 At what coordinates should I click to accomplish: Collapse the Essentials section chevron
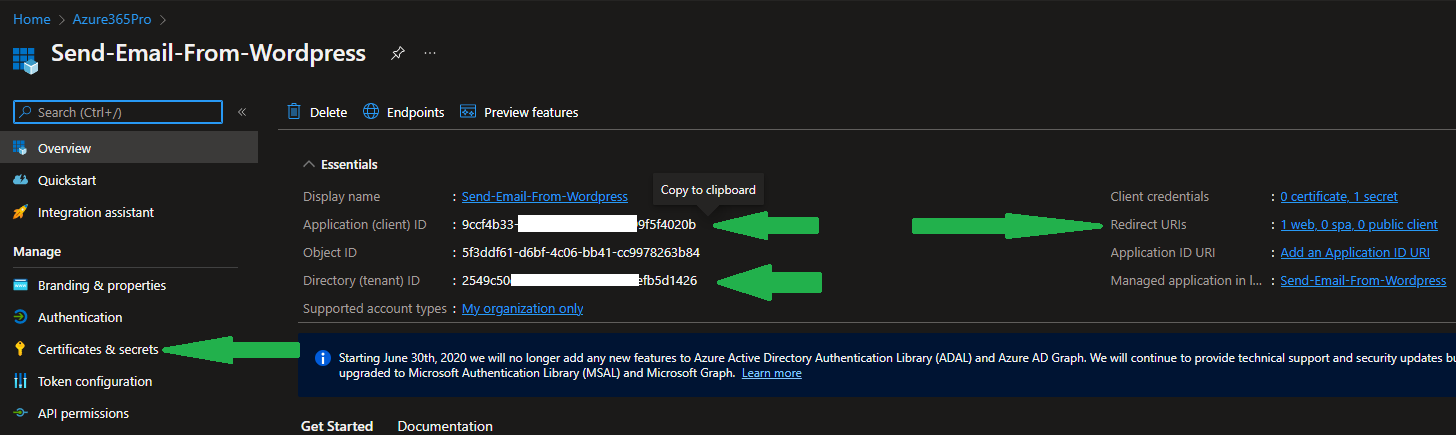tap(309, 165)
